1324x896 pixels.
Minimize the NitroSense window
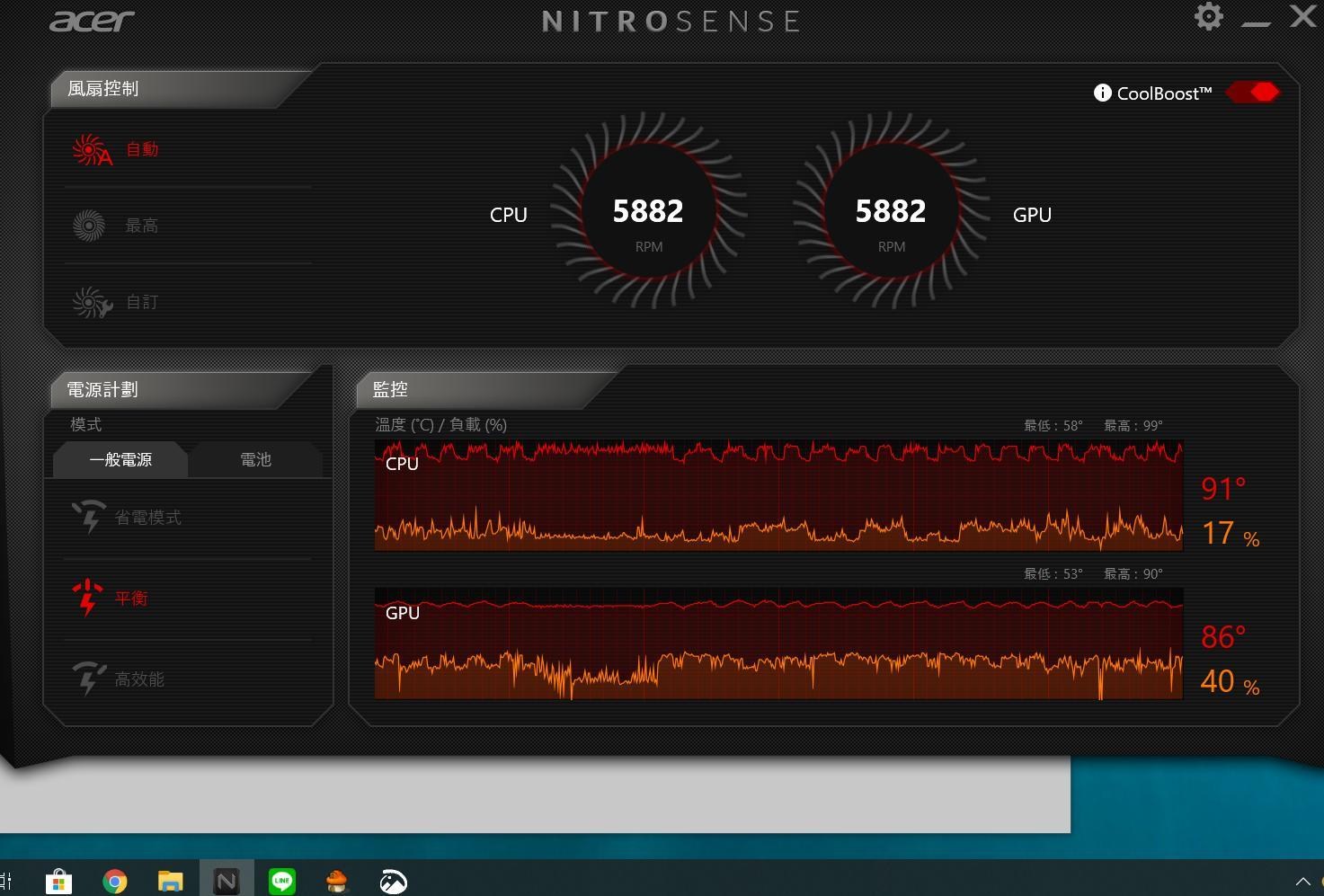click(1256, 22)
